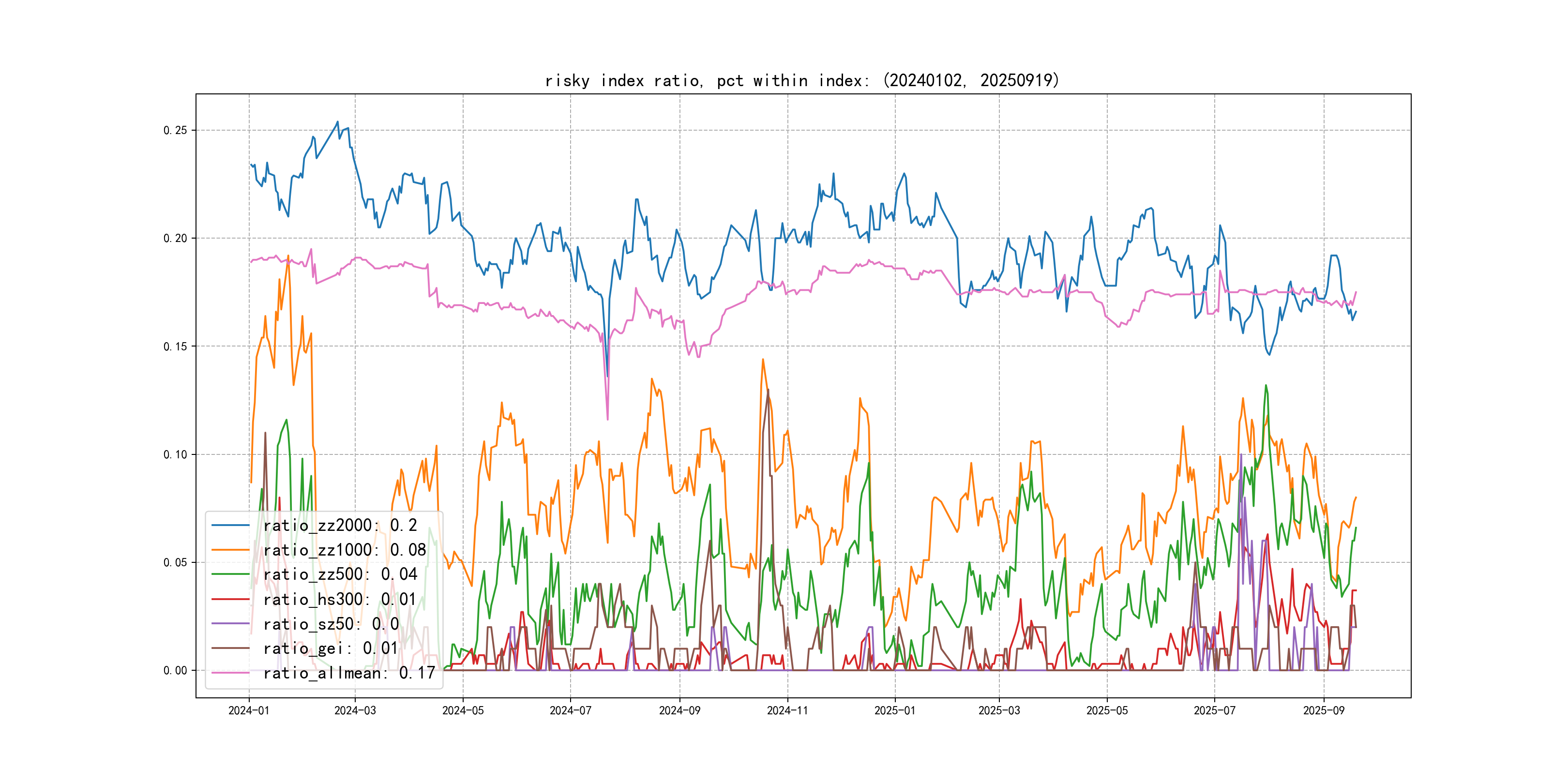
Task: Click the ratio_gei legend label
Action: click(x=330, y=648)
